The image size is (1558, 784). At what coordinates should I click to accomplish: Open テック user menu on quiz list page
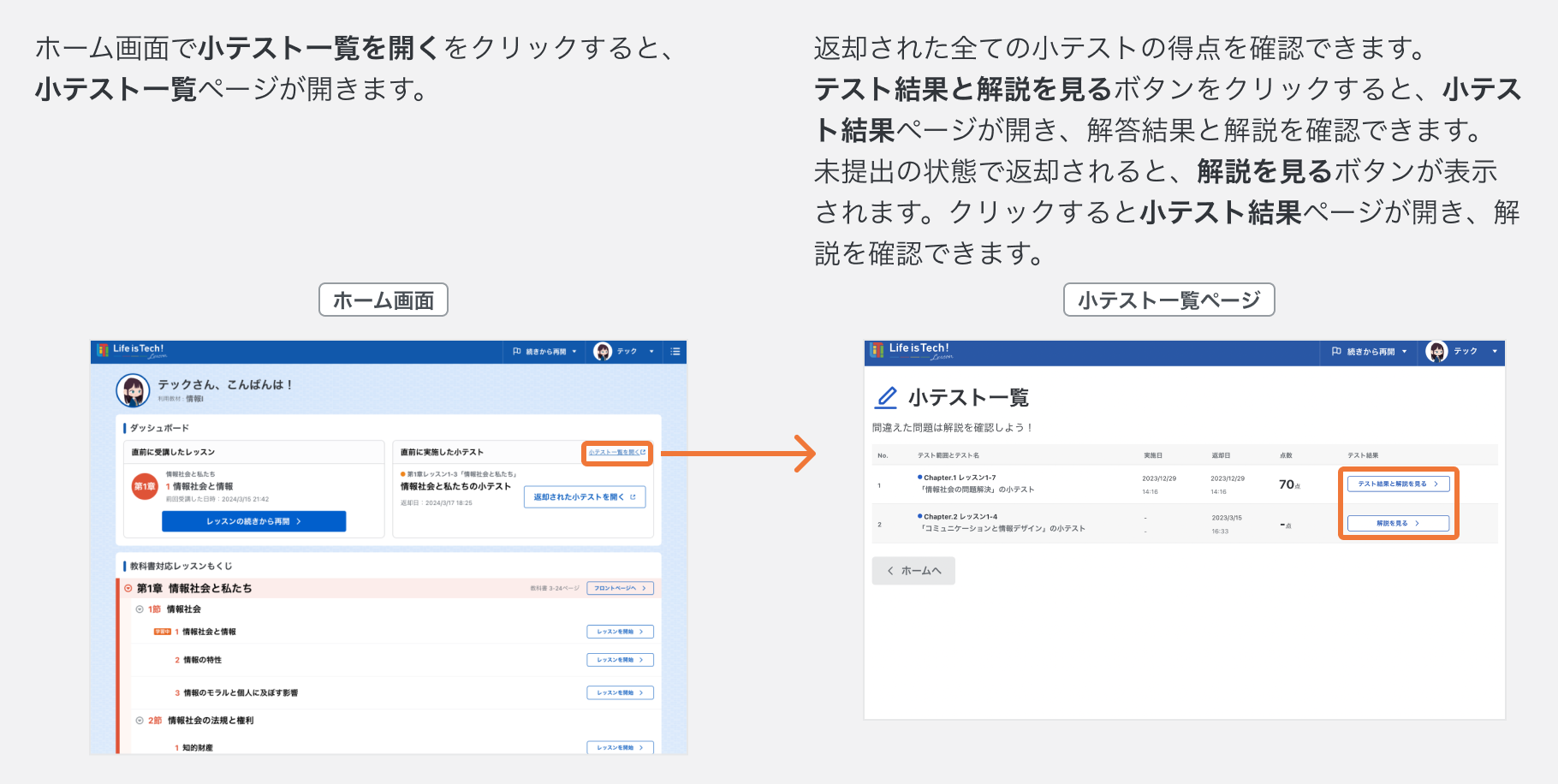tap(1462, 351)
